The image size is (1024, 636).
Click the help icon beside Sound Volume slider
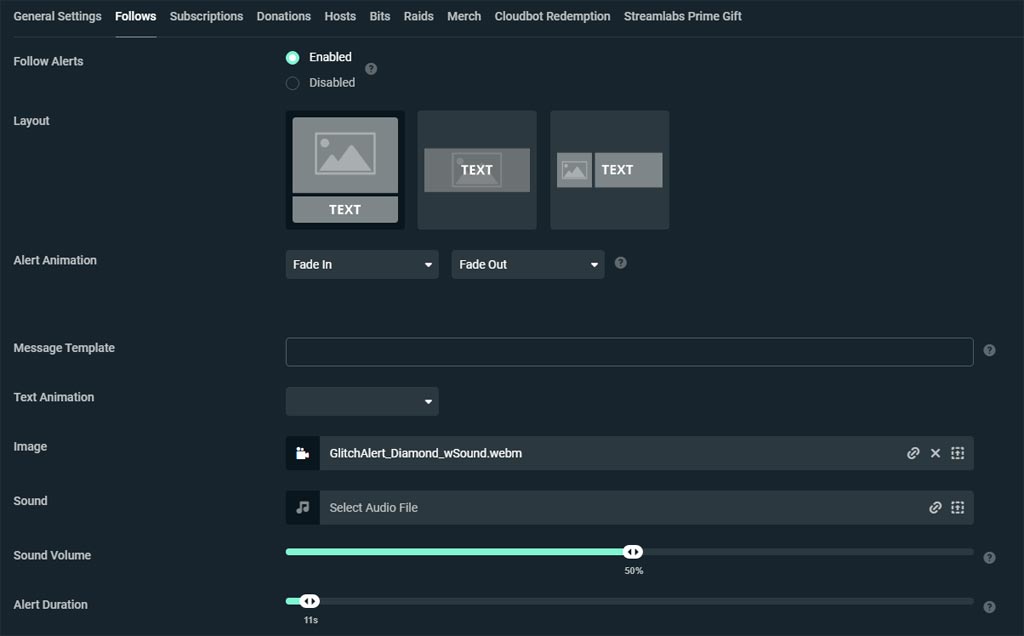point(989,558)
